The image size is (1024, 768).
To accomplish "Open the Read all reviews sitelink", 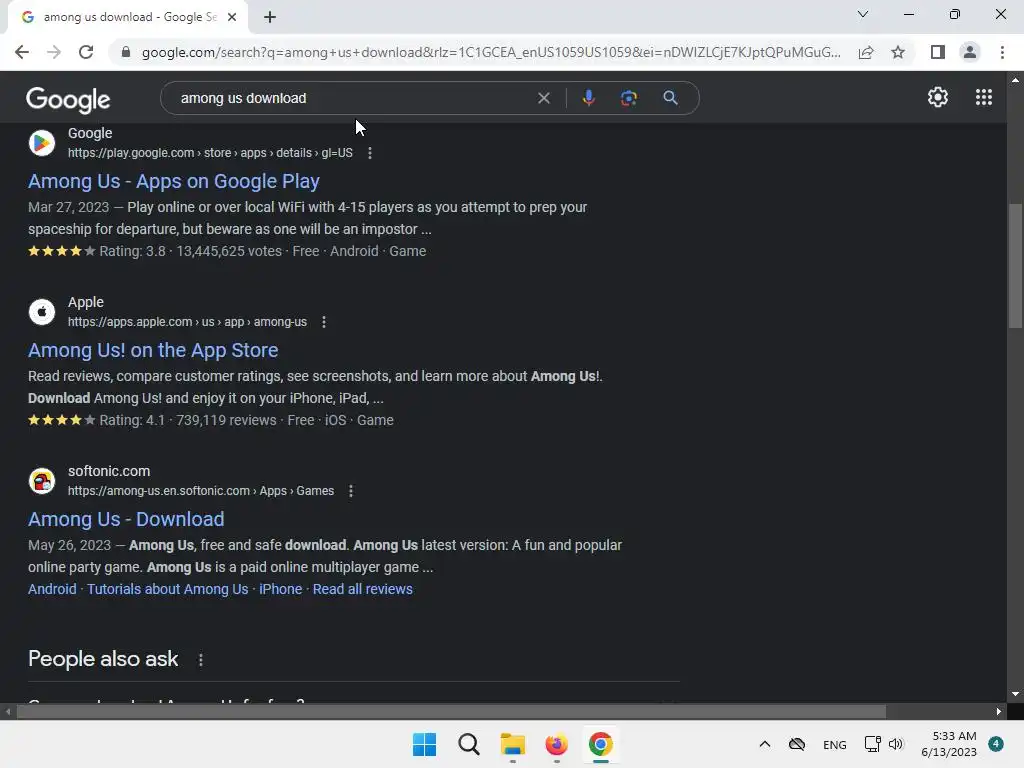I will tap(362, 589).
